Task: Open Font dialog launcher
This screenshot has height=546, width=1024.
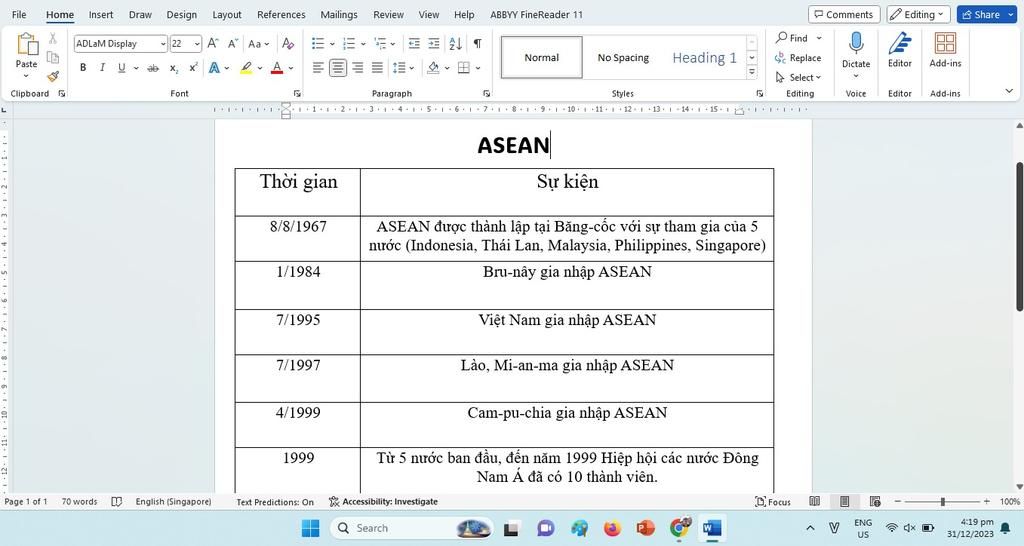Action: [297, 93]
